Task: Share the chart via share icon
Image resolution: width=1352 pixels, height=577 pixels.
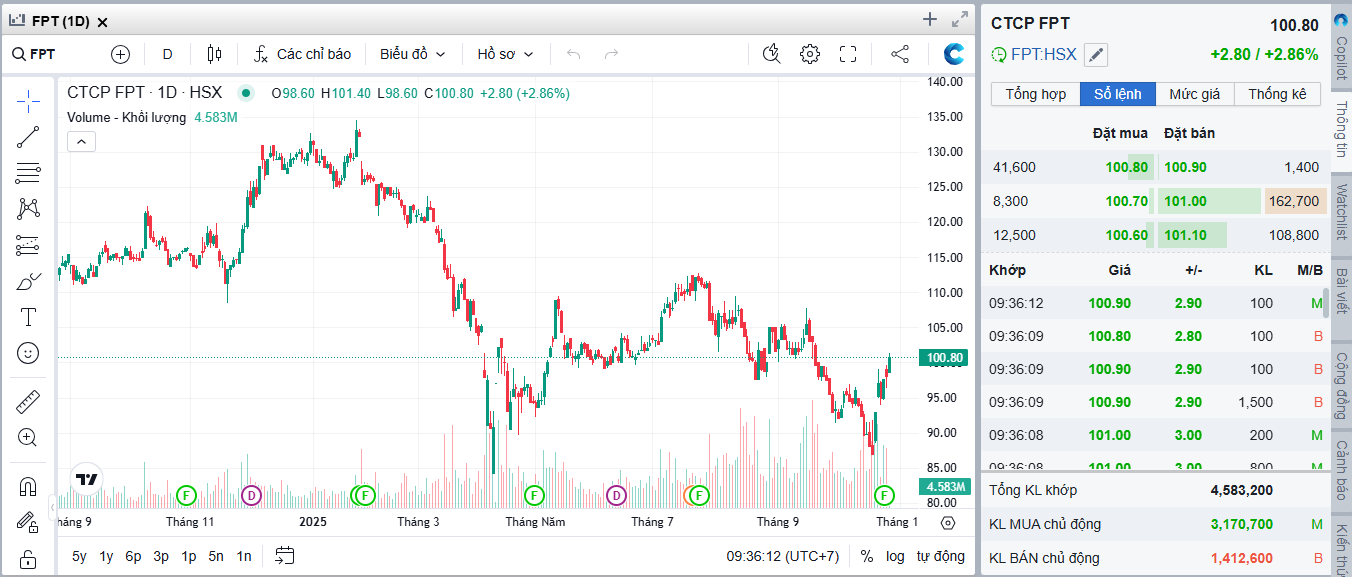Action: [900, 54]
